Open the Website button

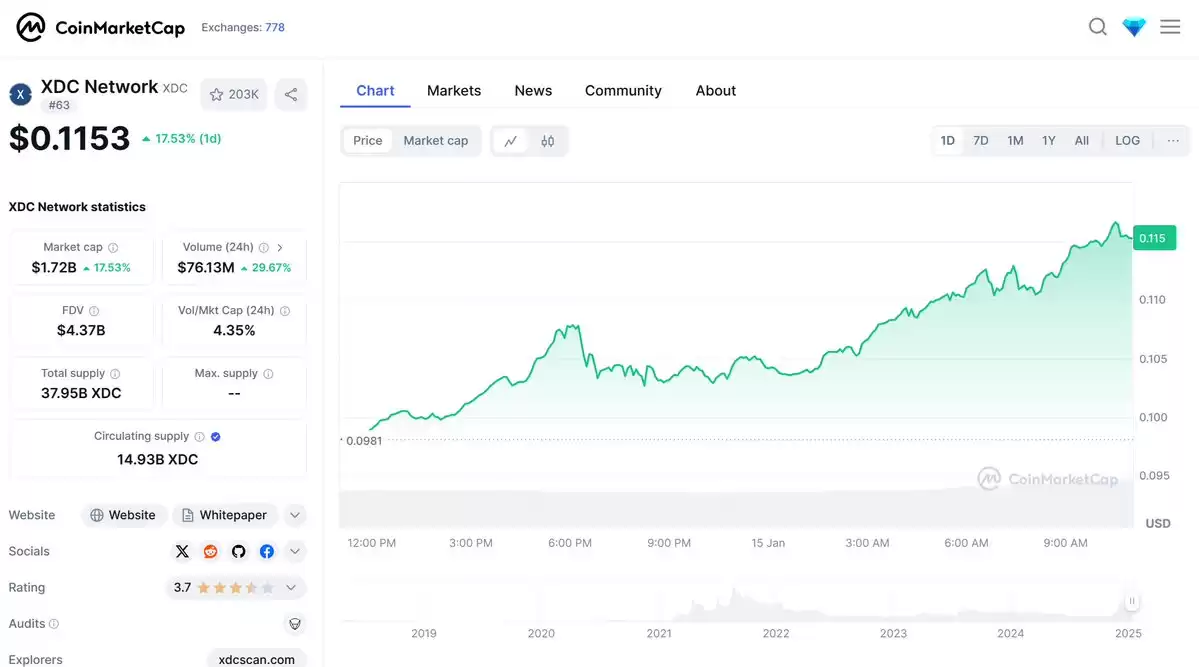click(x=122, y=516)
